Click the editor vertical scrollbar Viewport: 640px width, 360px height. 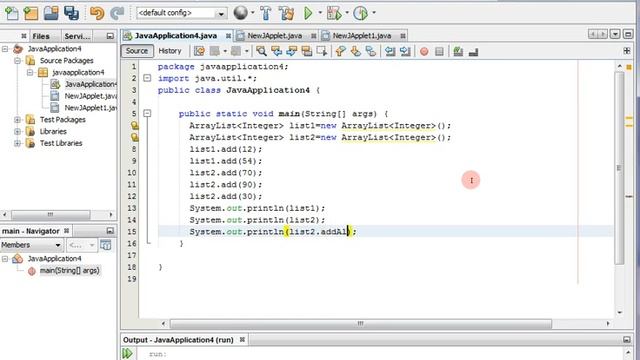click(x=619, y=168)
